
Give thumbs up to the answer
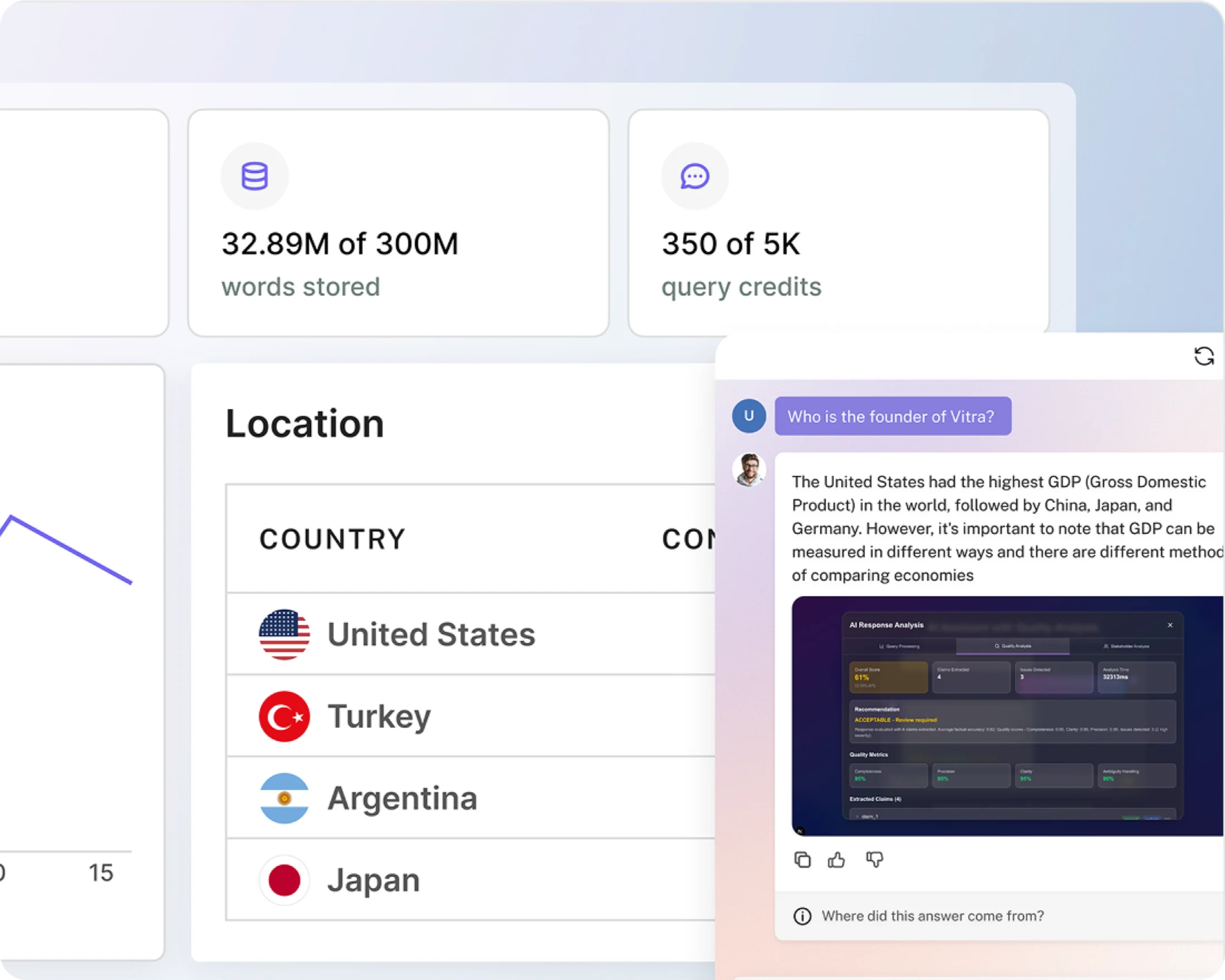click(836, 860)
